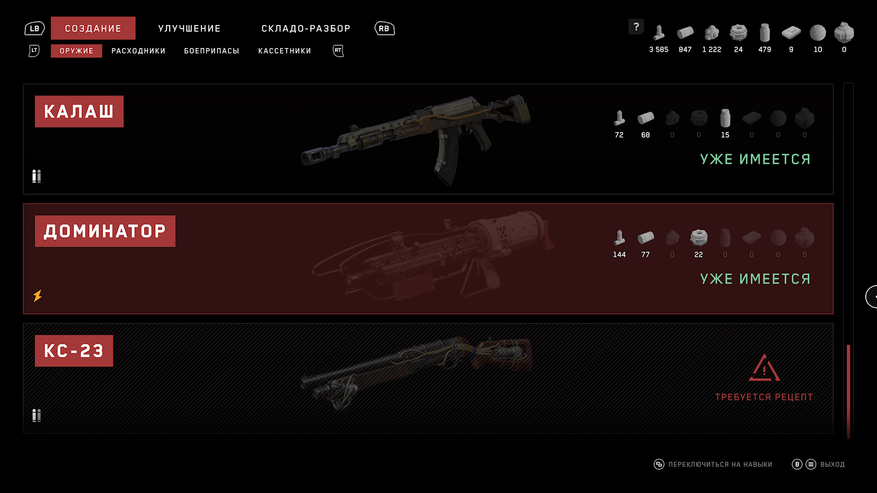
Task: Select the resource icon showing 479
Action: pyautogui.click(x=764, y=33)
